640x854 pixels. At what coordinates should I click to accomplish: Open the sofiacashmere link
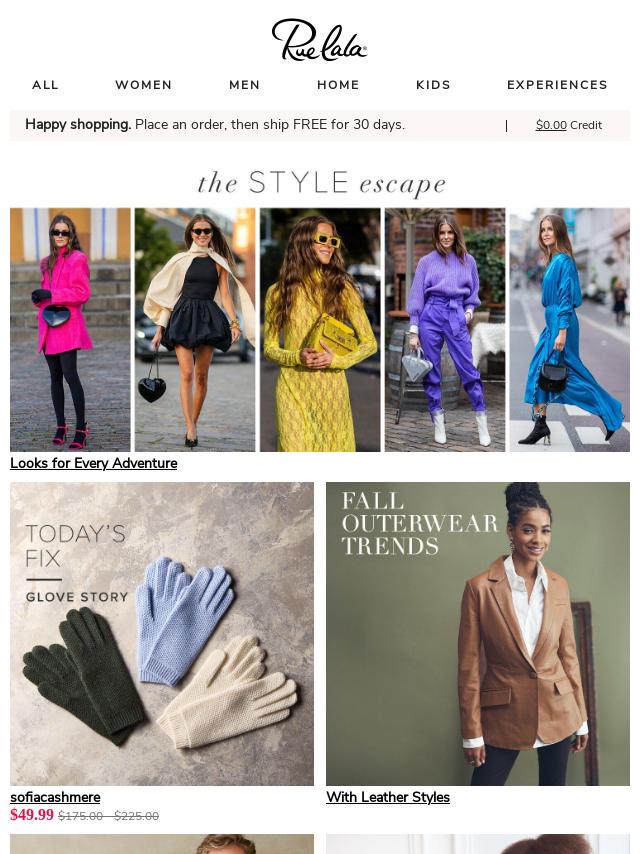55,797
